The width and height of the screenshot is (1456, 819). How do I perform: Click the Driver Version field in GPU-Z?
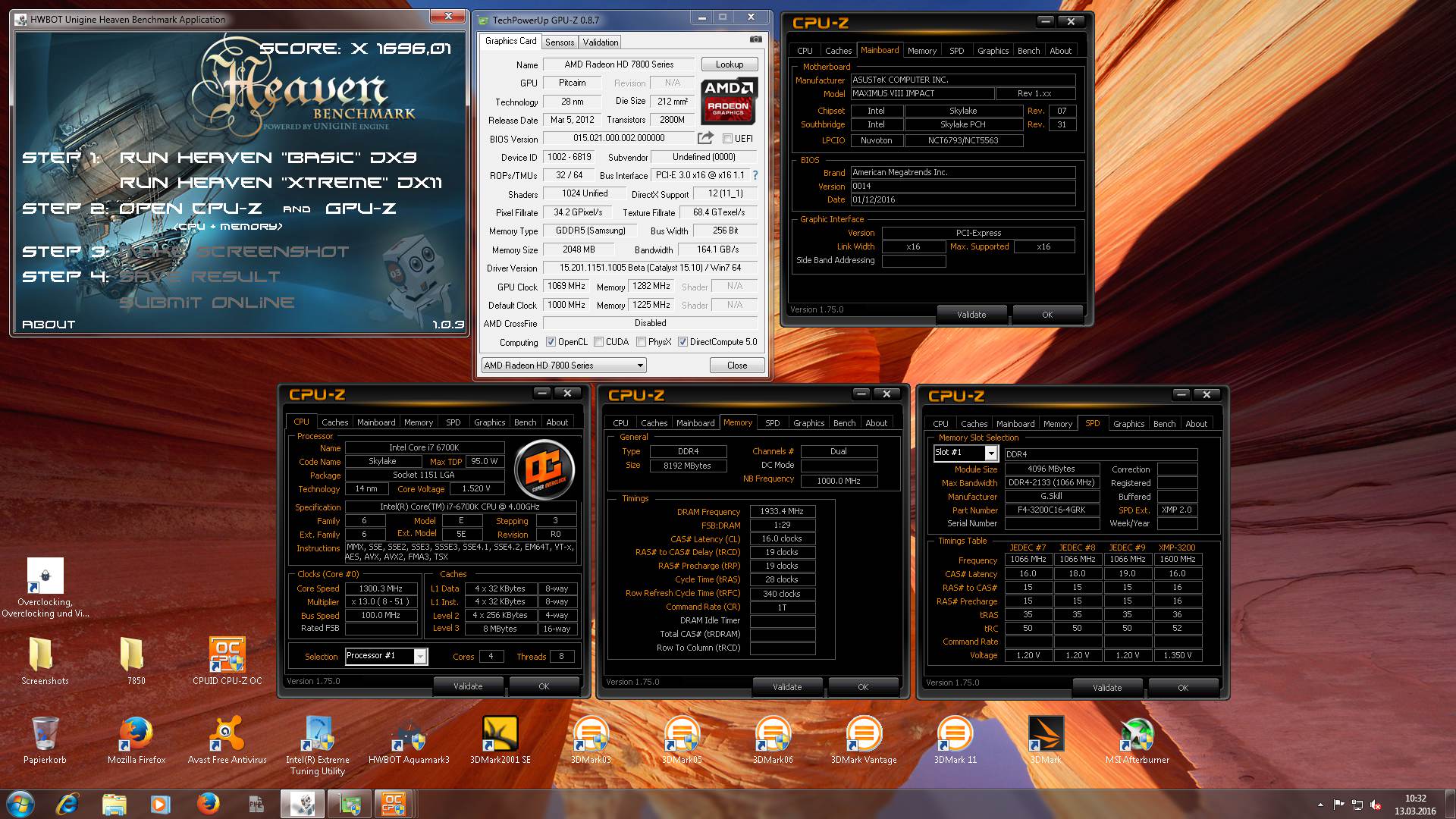(x=650, y=268)
